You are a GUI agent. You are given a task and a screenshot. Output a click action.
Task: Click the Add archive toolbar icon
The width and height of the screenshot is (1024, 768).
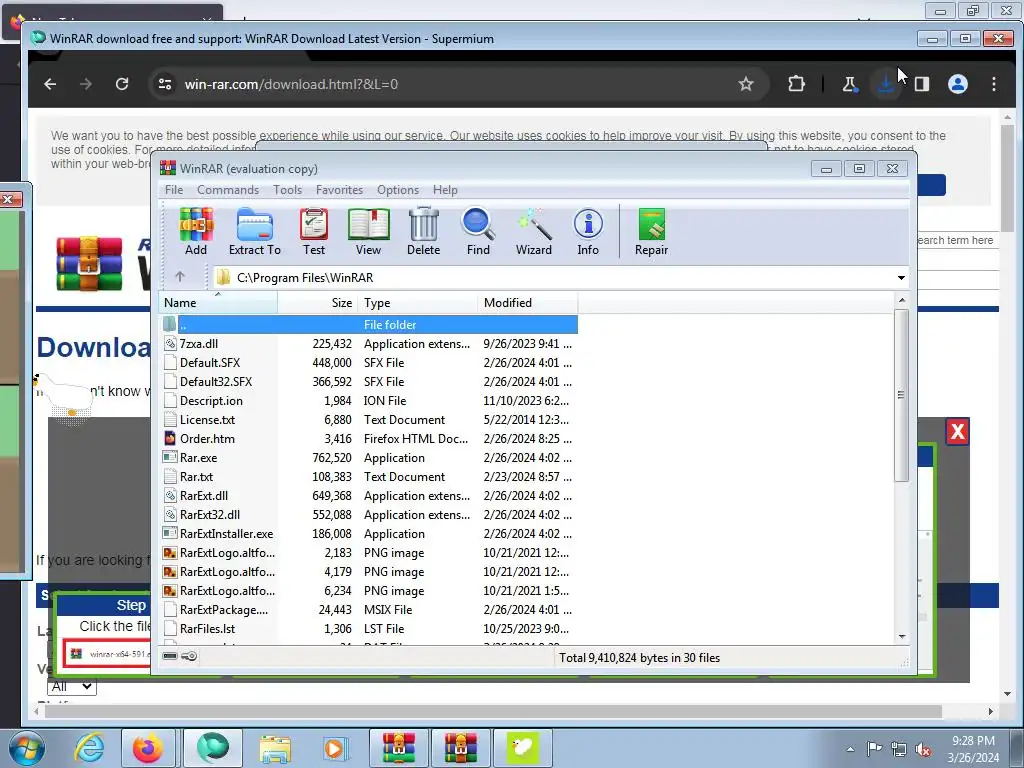coord(196,231)
